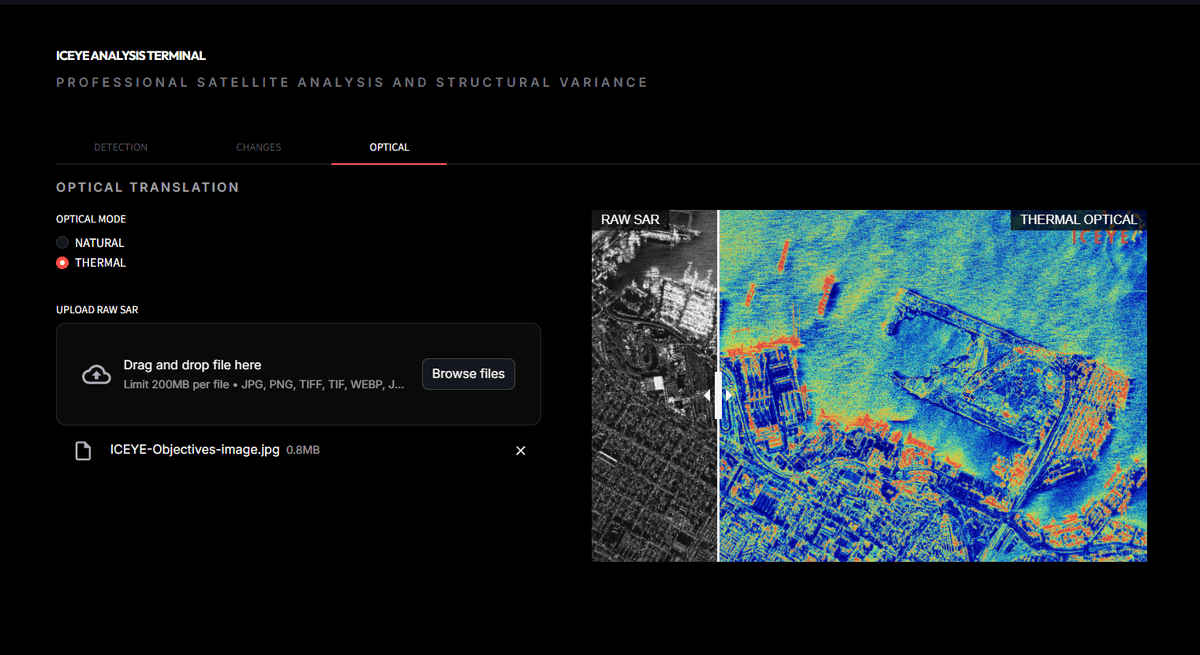Click the 0.8MB file size text
Image resolution: width=1200 pixels, height=655 pixels.
303,451
